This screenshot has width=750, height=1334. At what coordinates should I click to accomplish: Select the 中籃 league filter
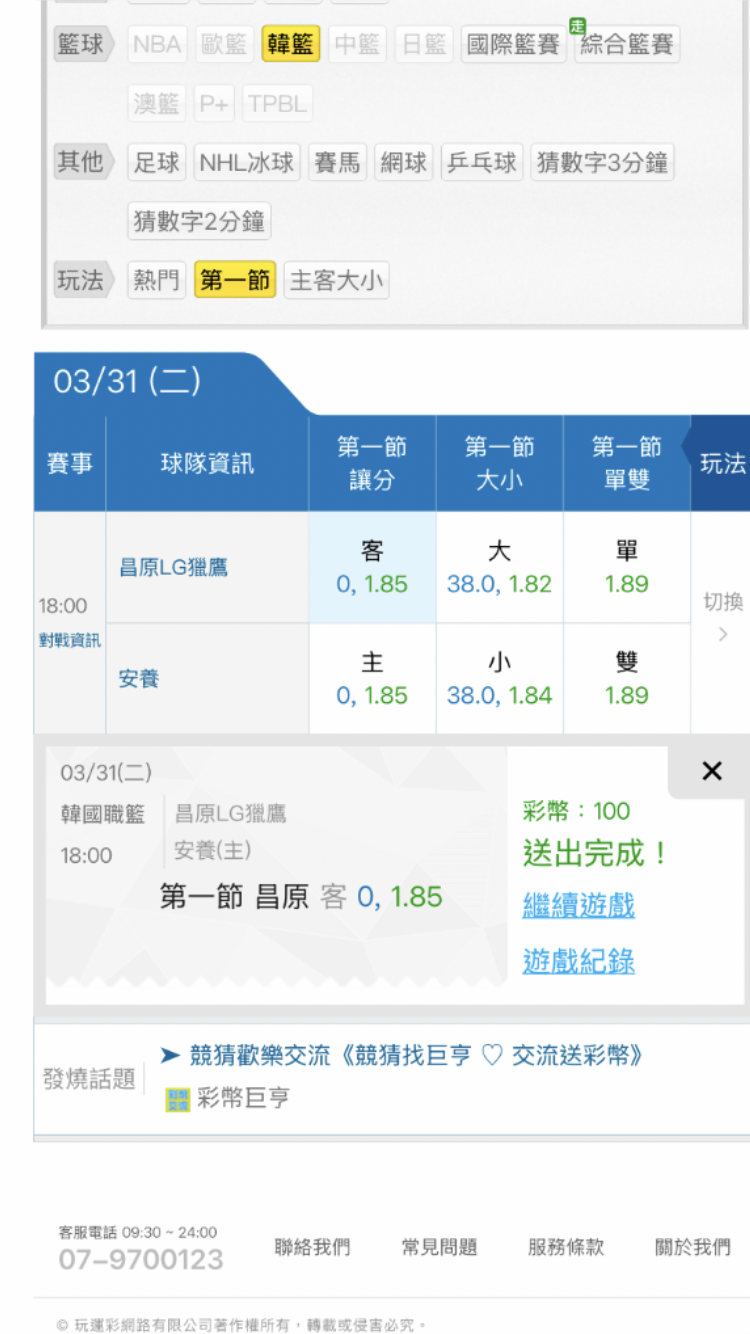[x=358, y=44]
